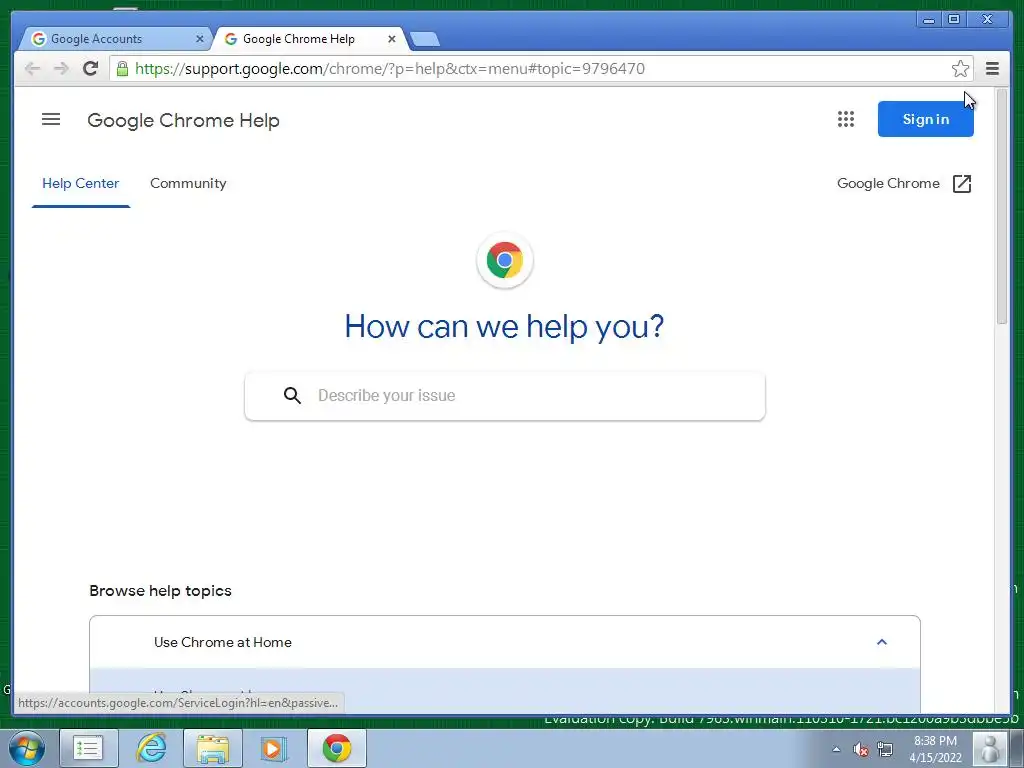This screenshot has width=1024, height=768.
Task: Go back with the browser back arrow
Action: click(x=32, y=69)
